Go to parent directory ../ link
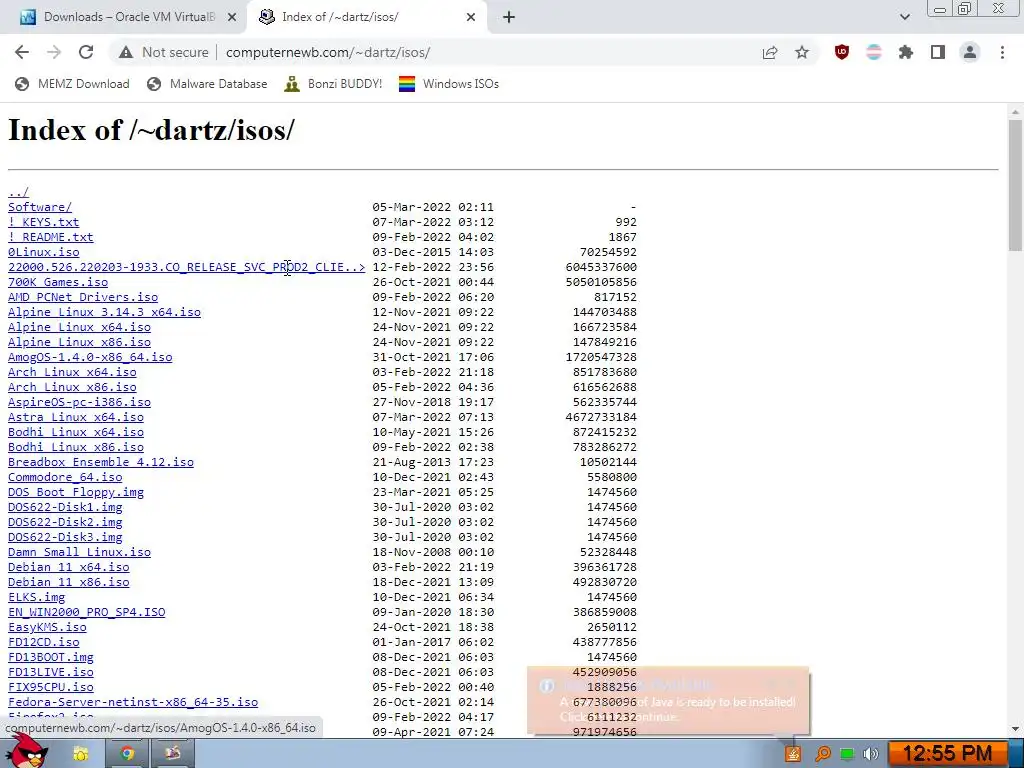The image size is (1024, 768). 18,192
